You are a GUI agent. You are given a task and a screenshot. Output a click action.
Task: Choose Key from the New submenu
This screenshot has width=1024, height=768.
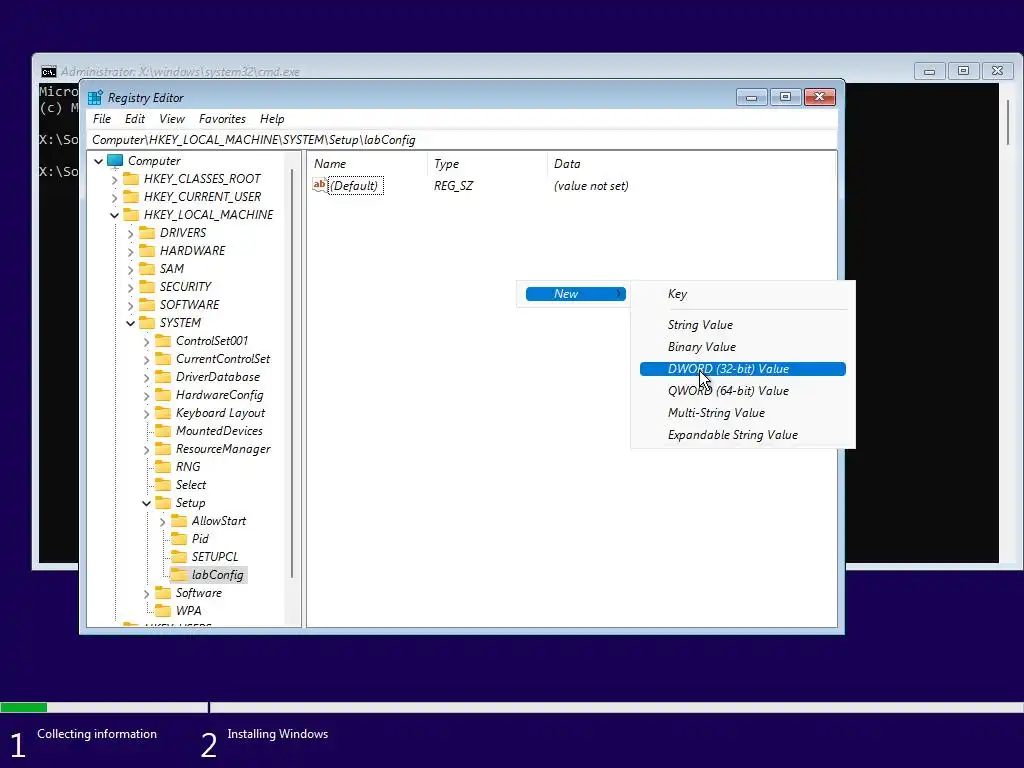tap(743, 294)
